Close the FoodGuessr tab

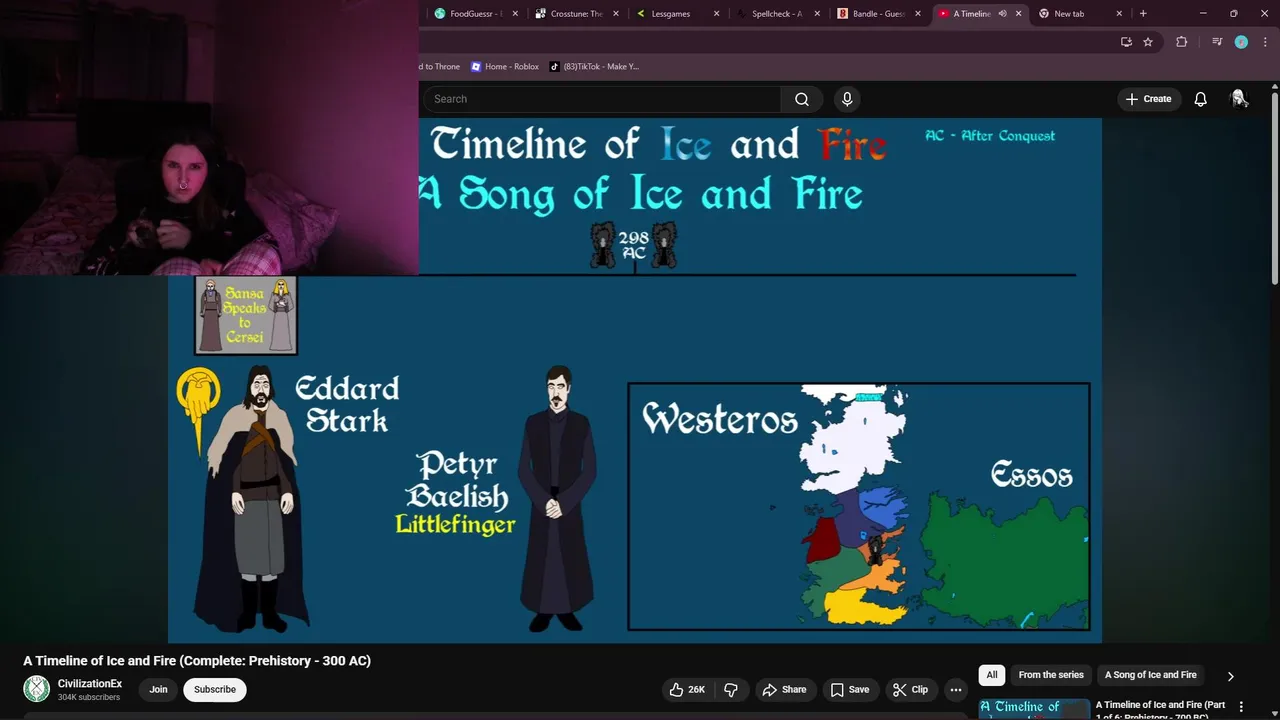point(516,14)
